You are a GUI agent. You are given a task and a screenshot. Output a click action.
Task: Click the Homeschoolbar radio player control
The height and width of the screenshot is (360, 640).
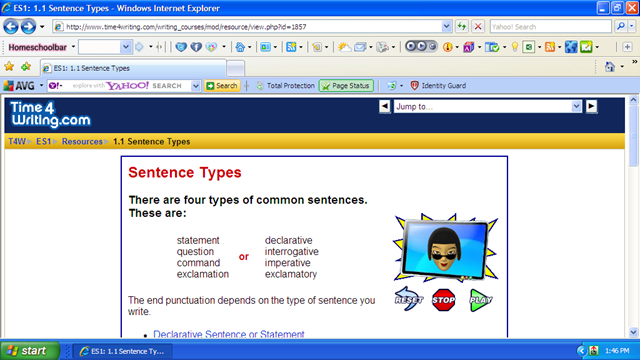[421, 47]
